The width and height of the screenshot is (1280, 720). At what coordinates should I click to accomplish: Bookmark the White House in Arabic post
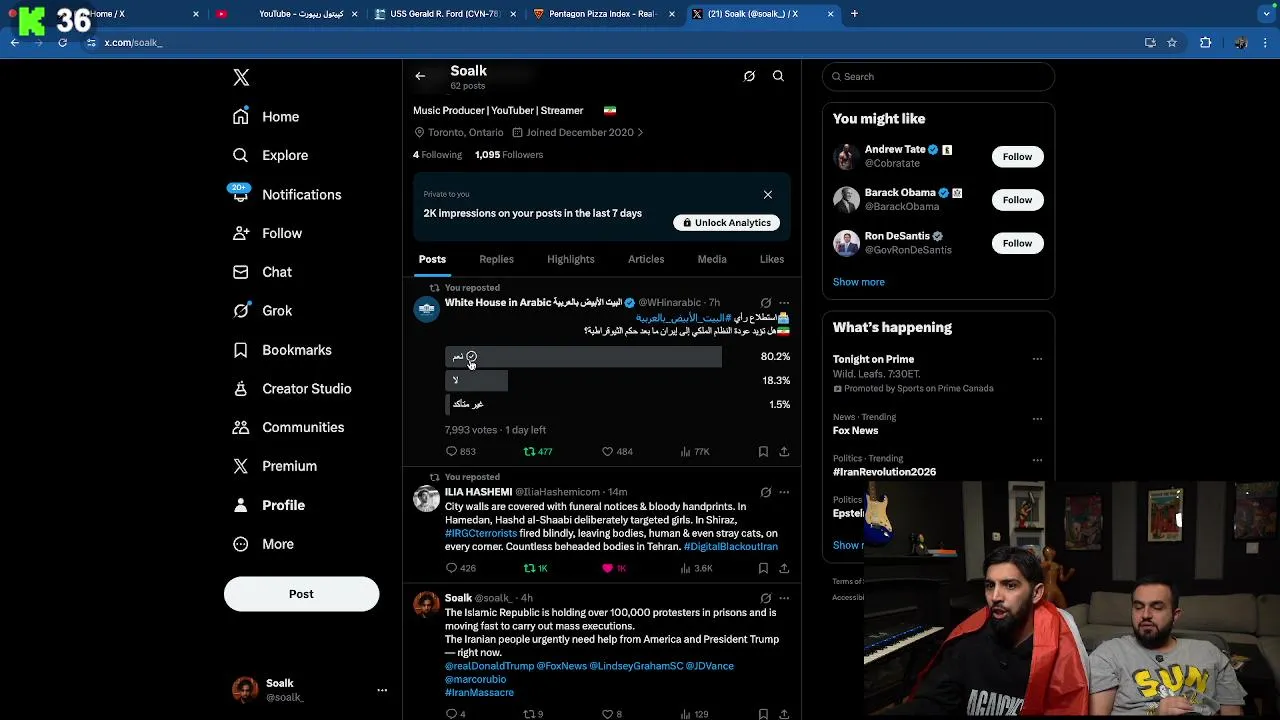pos(763,452)
